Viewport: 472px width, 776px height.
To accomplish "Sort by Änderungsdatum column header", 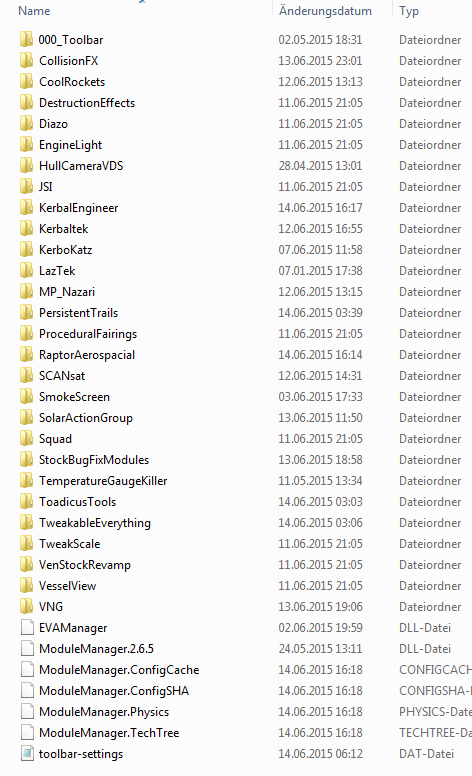I will click(325, 11).
